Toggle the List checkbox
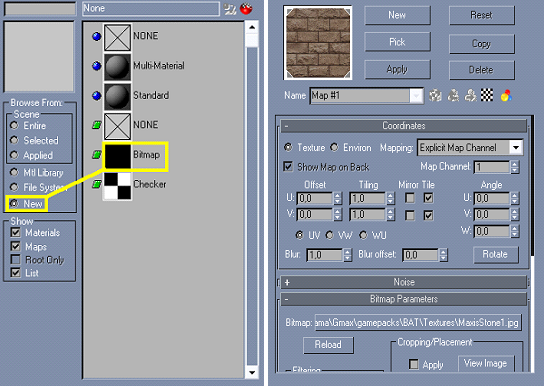 tap(16, 273)
